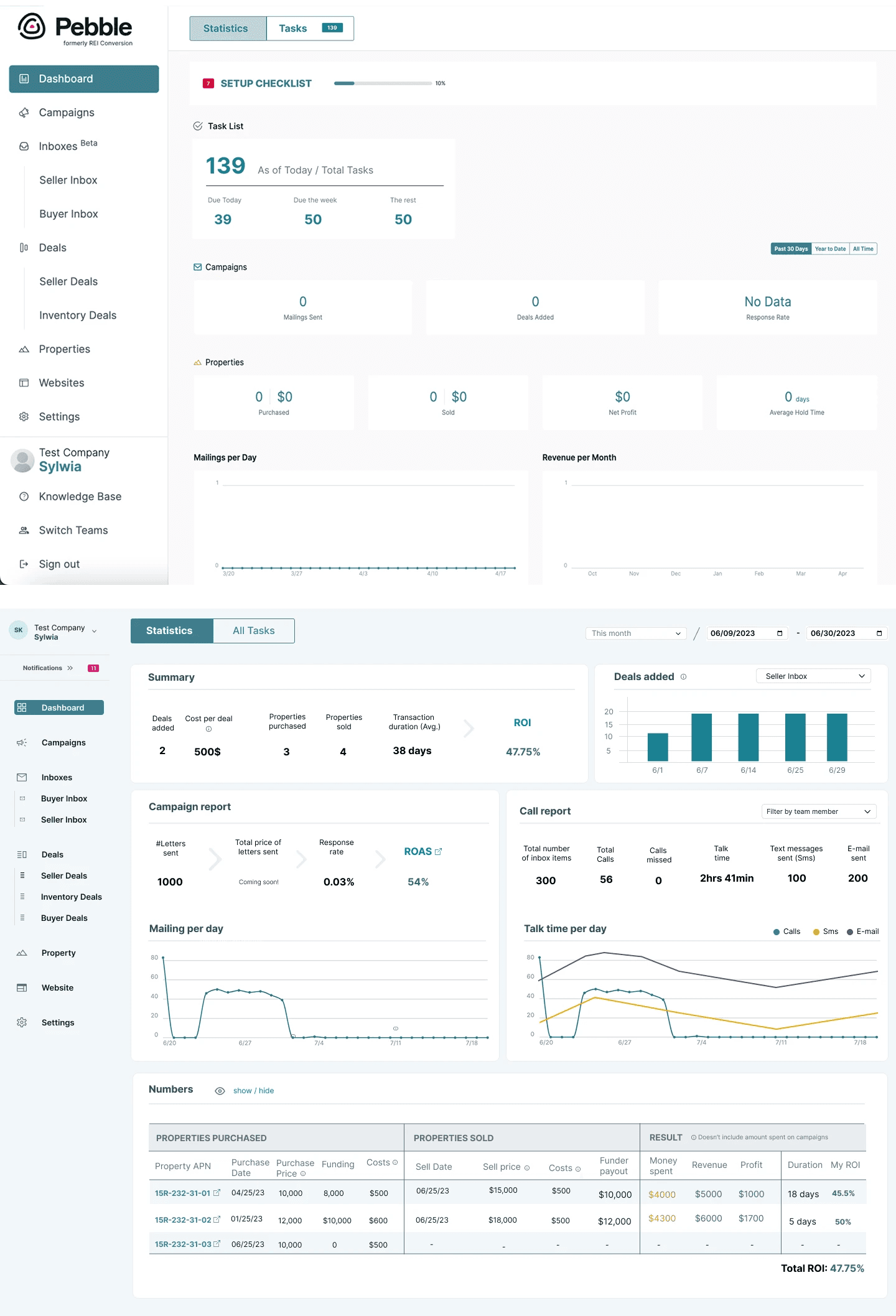Expand the Test Company chevron in bottom sidebar

click(x=94, y=631)
